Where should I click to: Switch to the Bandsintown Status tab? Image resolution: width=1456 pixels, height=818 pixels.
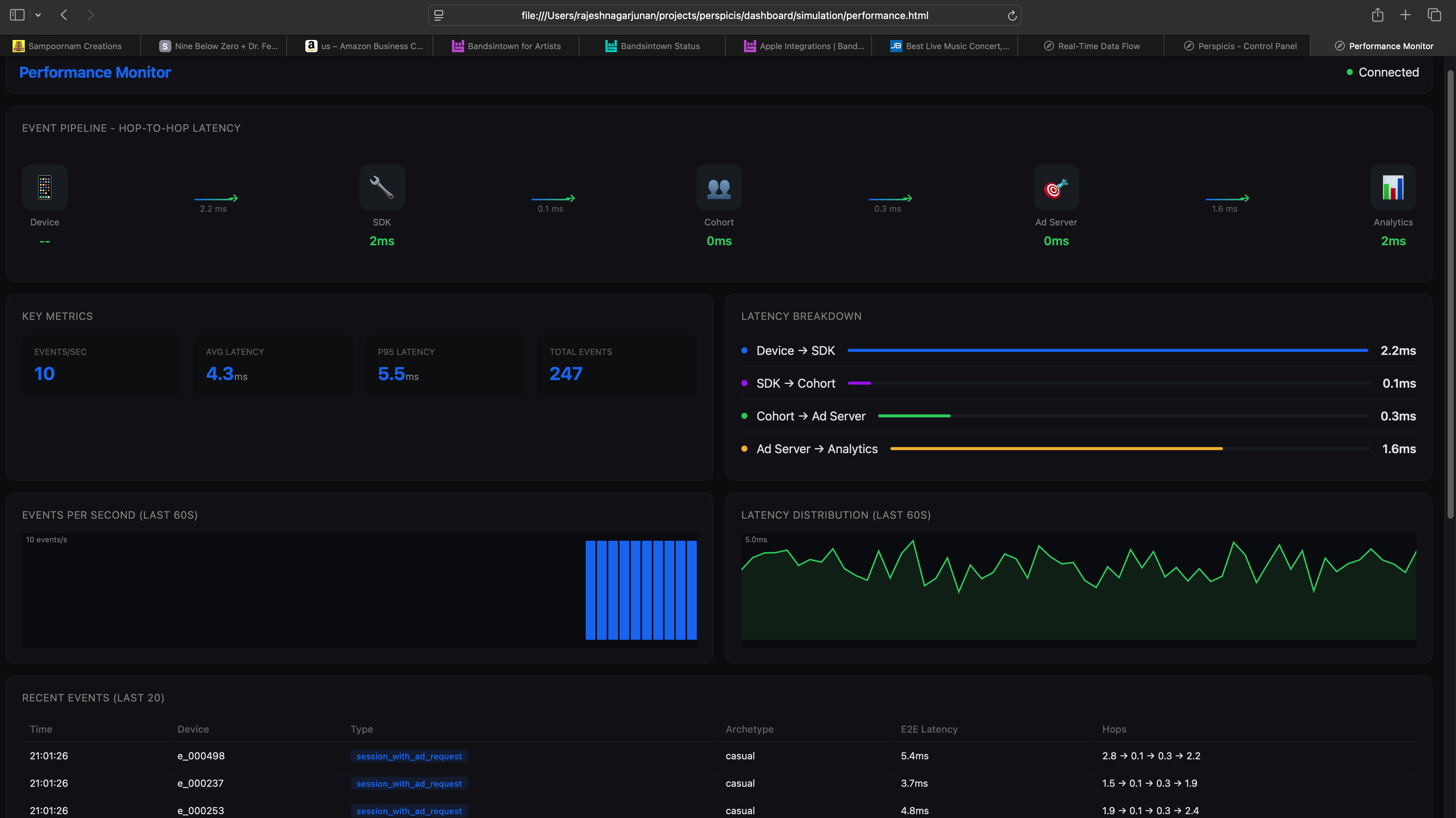click(x=653, y=46)
